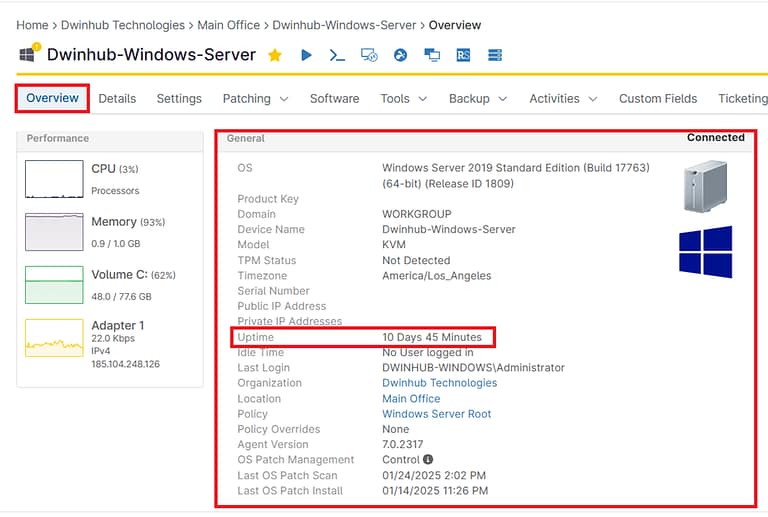Click the Not Detected TPM status value
Screen dimensions: 768x517
(416, 260)
